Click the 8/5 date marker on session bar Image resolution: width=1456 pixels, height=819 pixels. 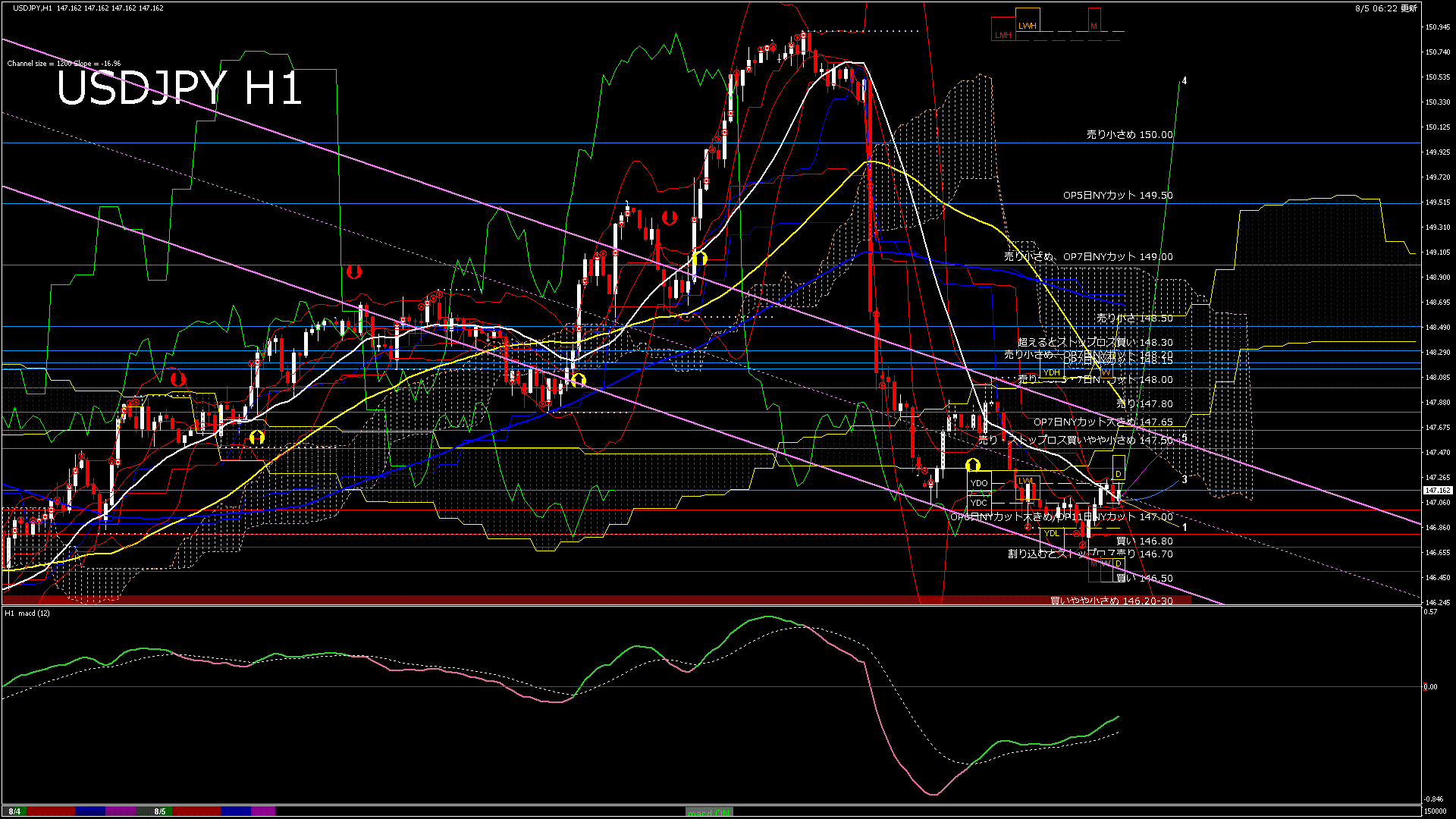click(x=159, y=811)
